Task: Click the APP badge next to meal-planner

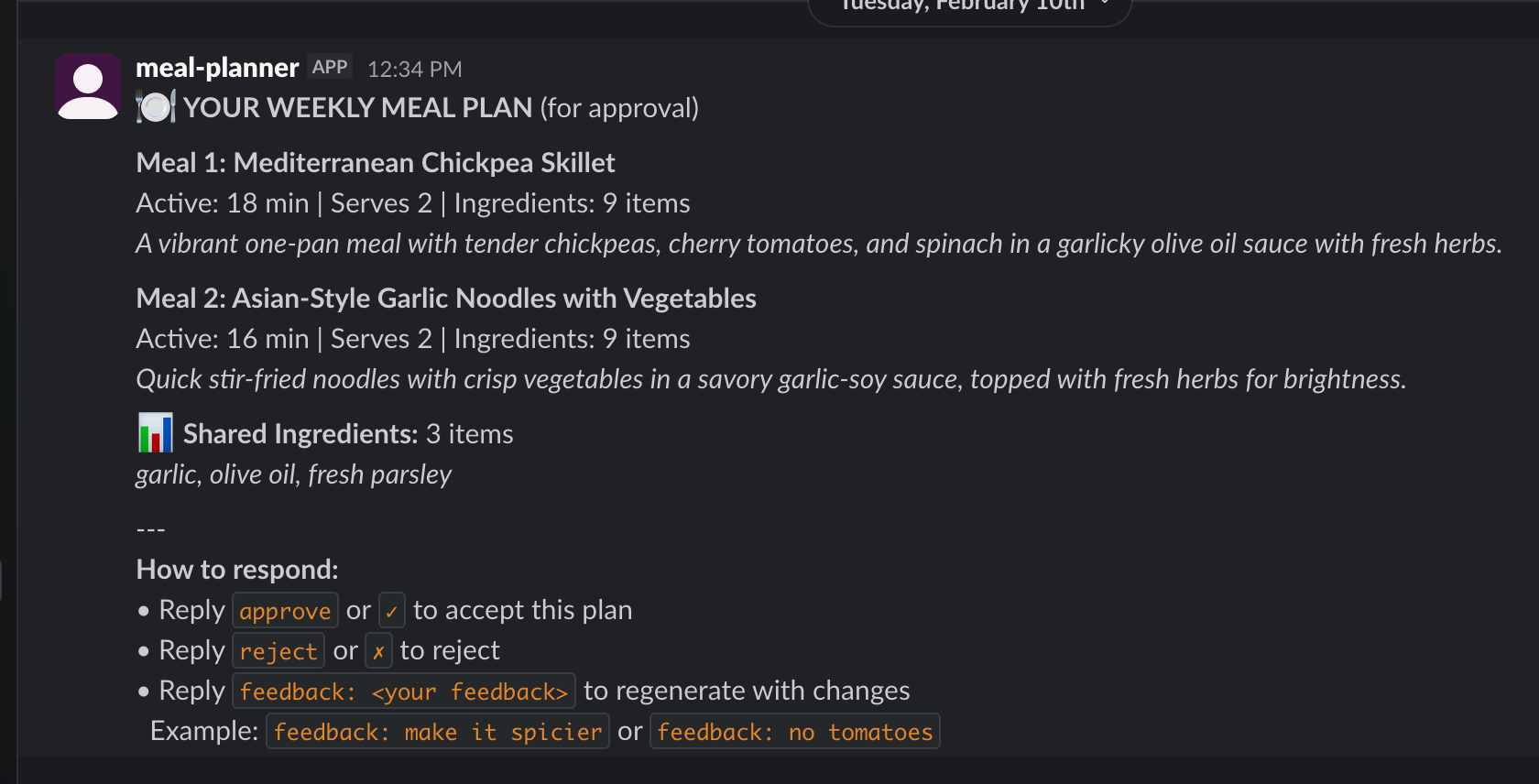Action: tap(329, 66)
